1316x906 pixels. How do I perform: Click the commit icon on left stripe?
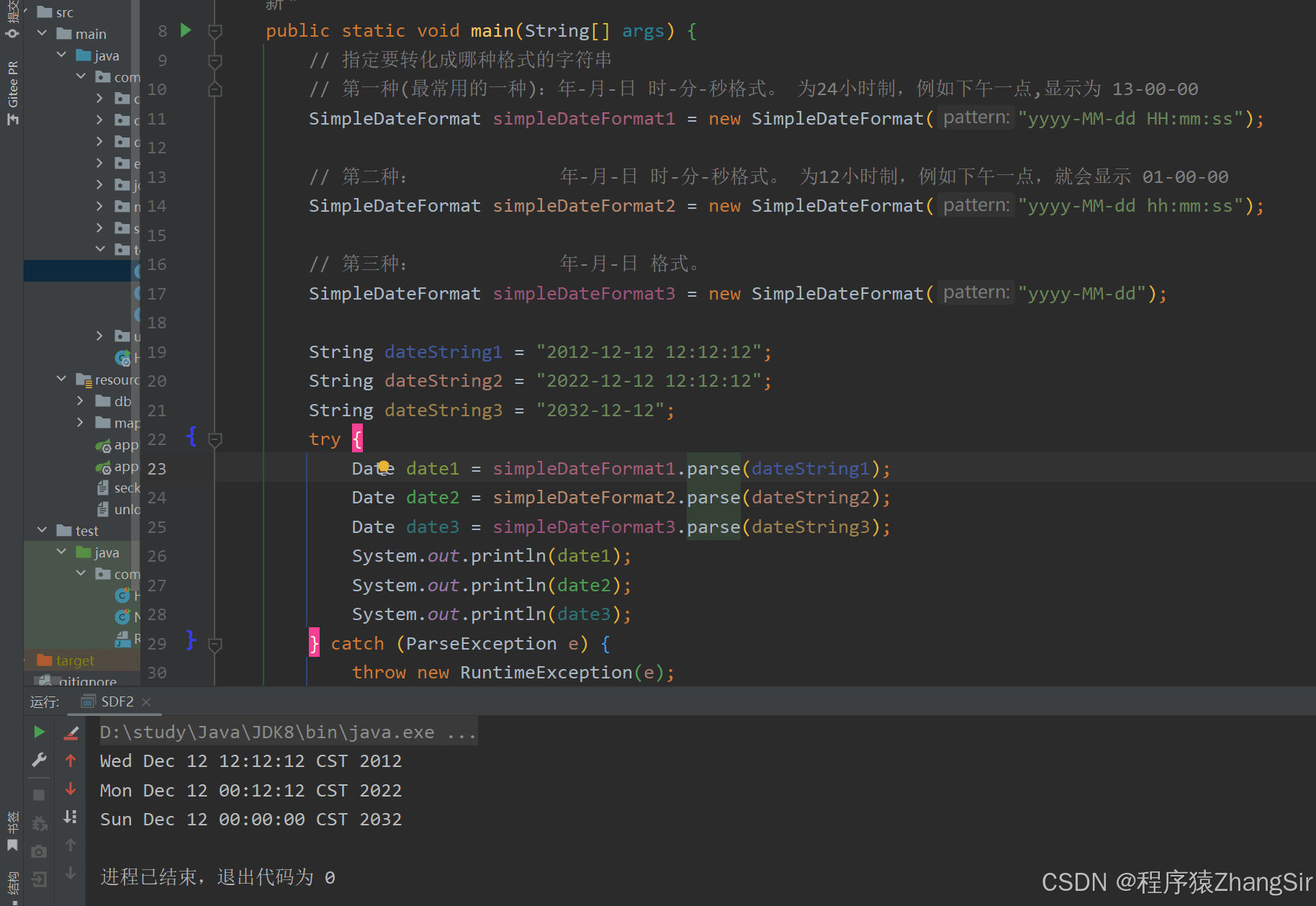[x=12, y=33]
